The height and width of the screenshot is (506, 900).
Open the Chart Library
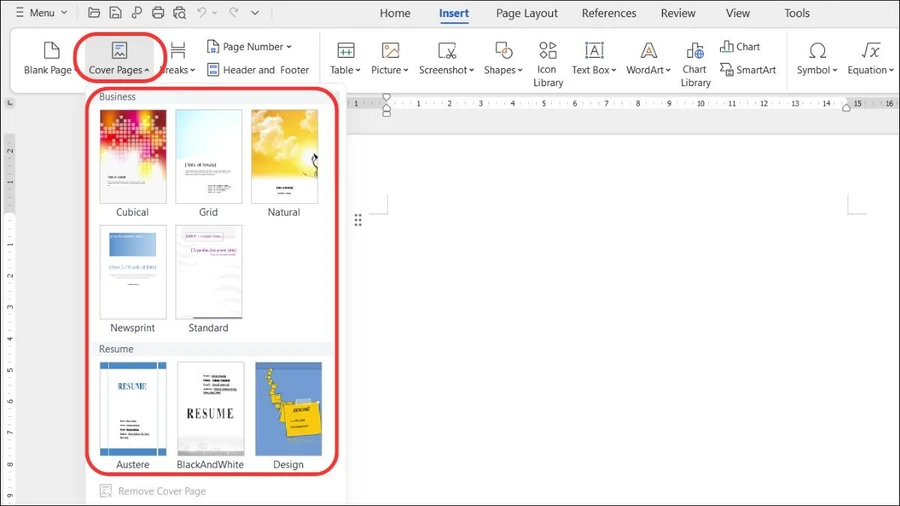point(695,64)
